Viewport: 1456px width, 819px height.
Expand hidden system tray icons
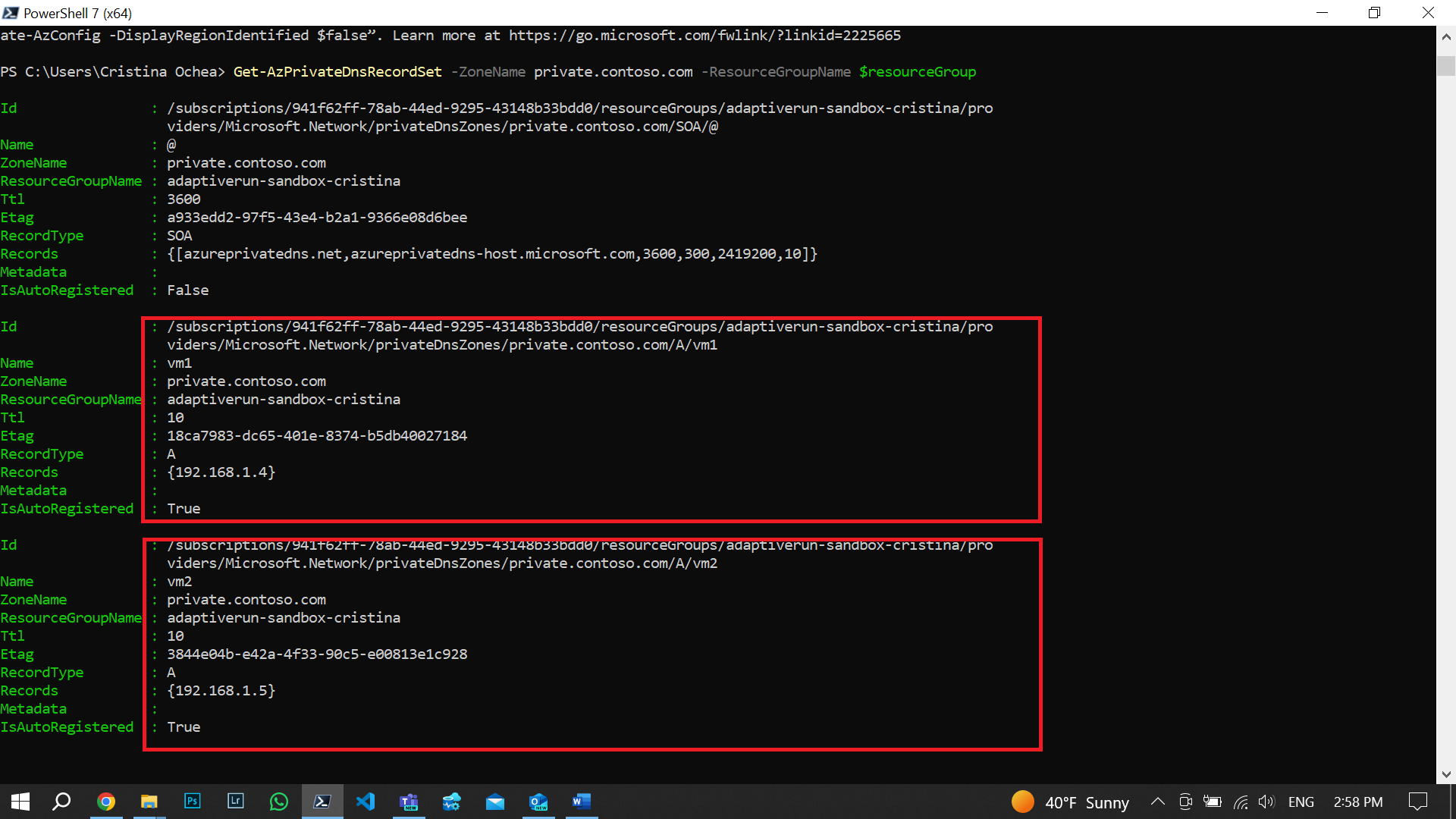[x=1157, y=802]
